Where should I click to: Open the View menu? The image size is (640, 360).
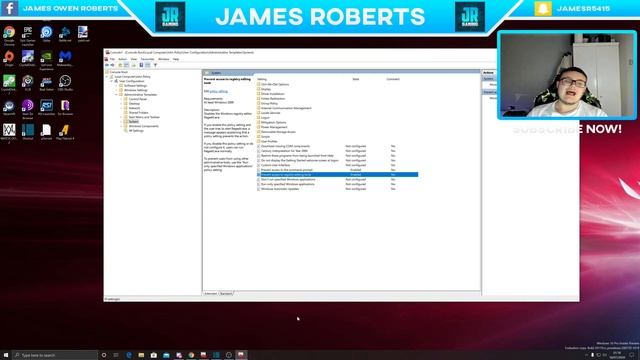tap(134, 59)
